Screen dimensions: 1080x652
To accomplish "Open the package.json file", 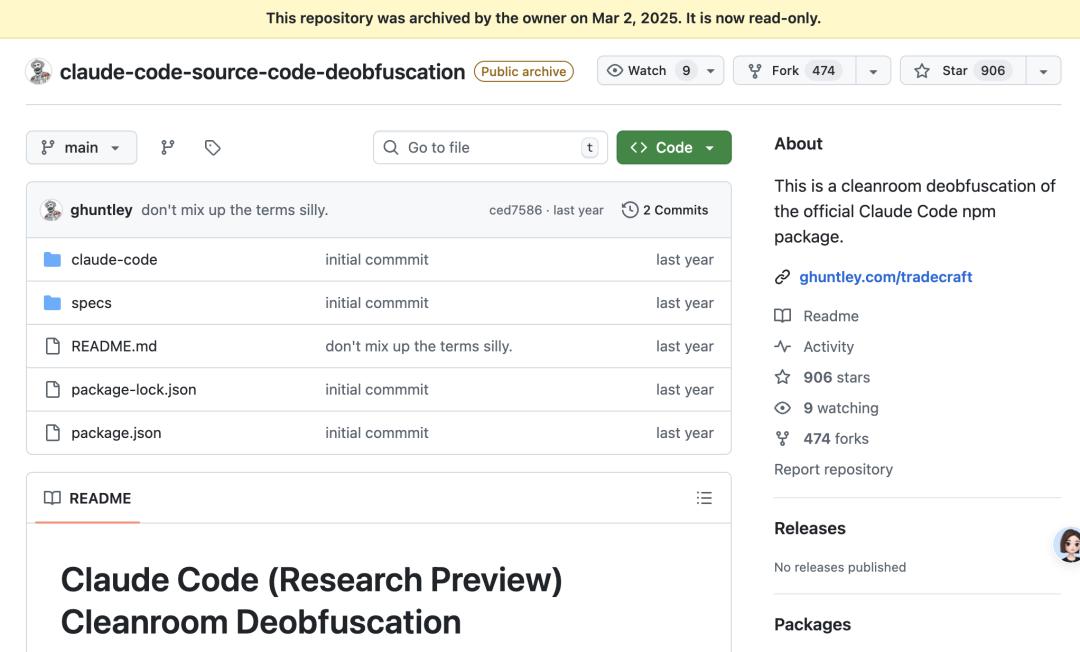I will [x=116, y=433].
